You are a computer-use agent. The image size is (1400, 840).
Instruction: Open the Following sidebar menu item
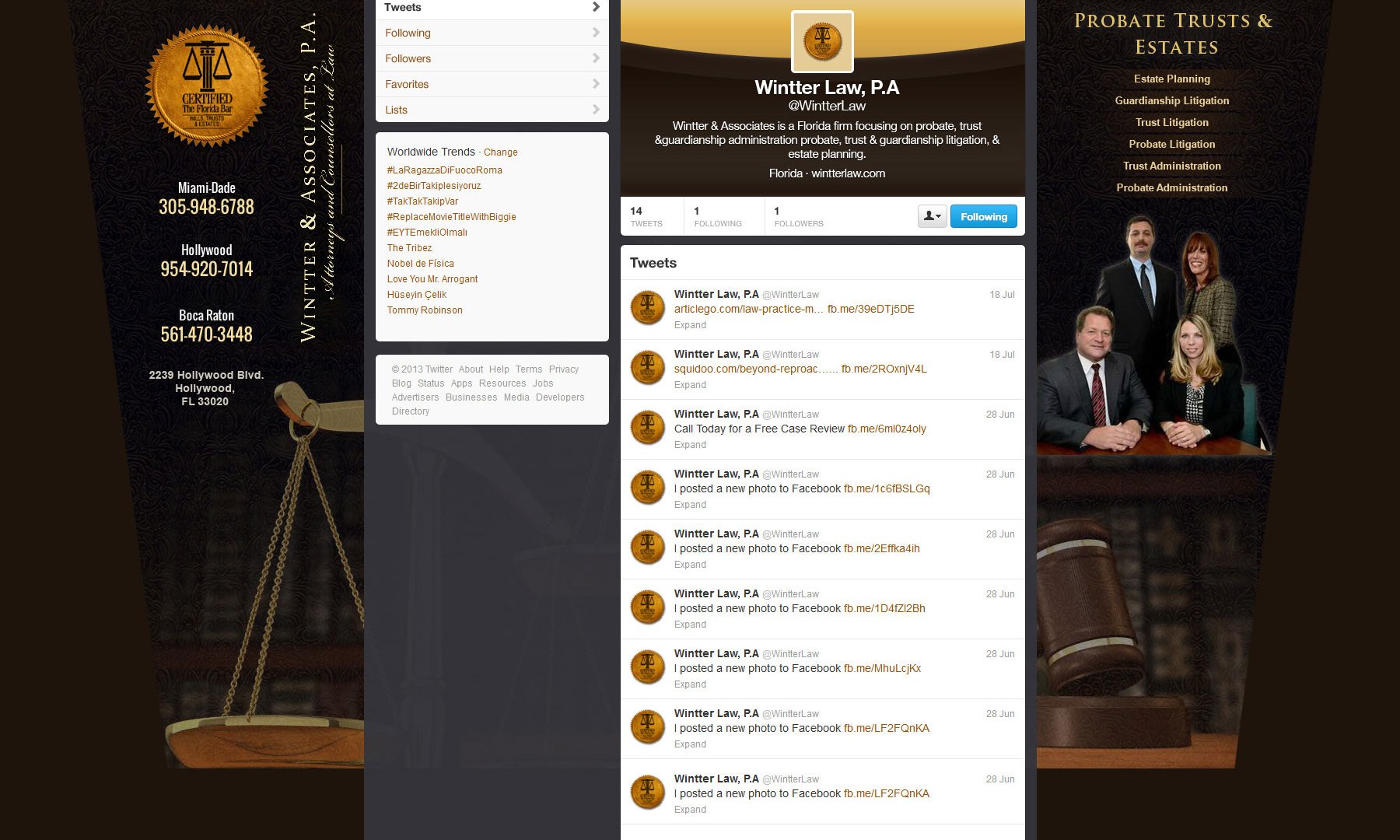pyautogui.click(x=408, y=33)
